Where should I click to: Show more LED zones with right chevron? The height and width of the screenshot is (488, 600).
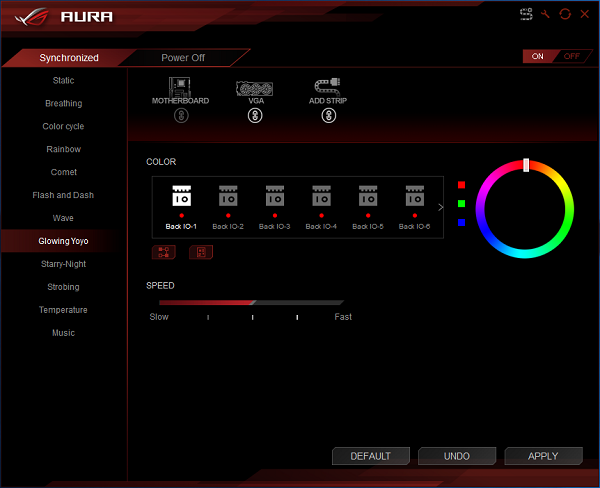[x=440, y=207]
